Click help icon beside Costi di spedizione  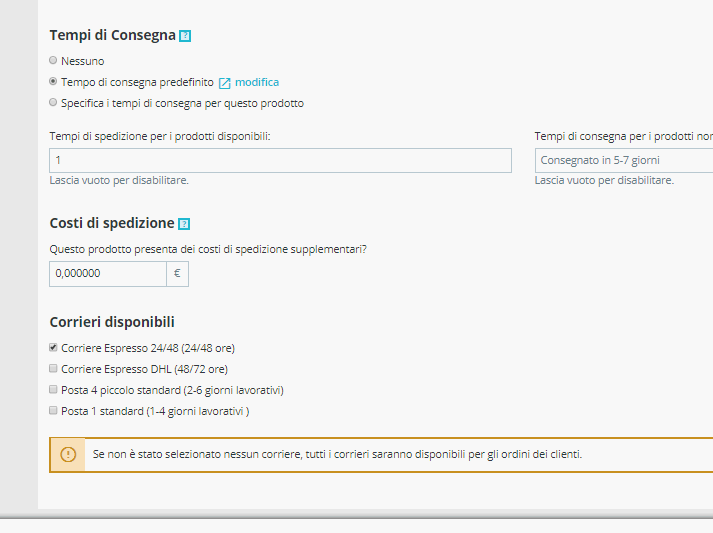(x=183, y=224)
